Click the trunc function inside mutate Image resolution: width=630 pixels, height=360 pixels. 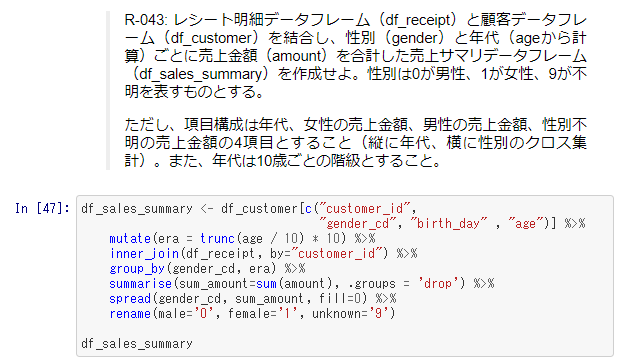coord(217,239)
